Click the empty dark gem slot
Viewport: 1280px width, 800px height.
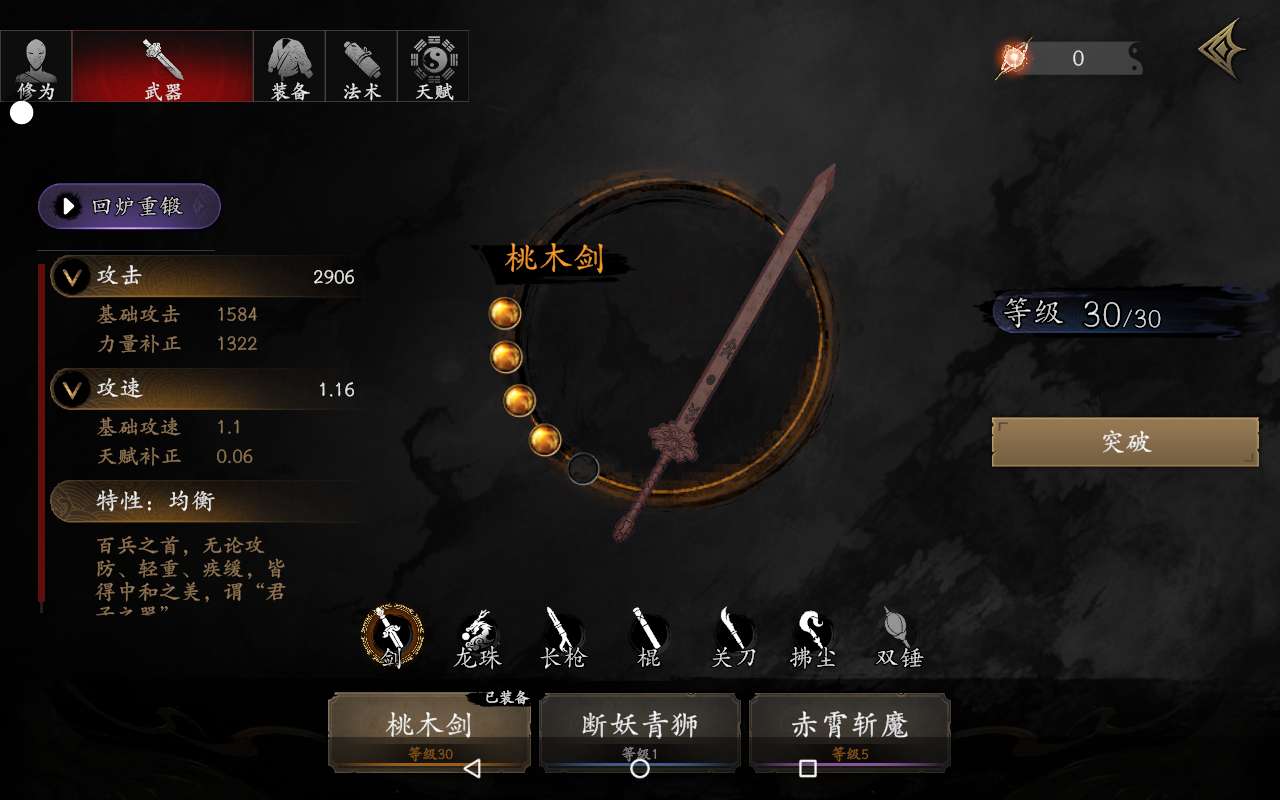pyautogui.click(x=583, y=468)
